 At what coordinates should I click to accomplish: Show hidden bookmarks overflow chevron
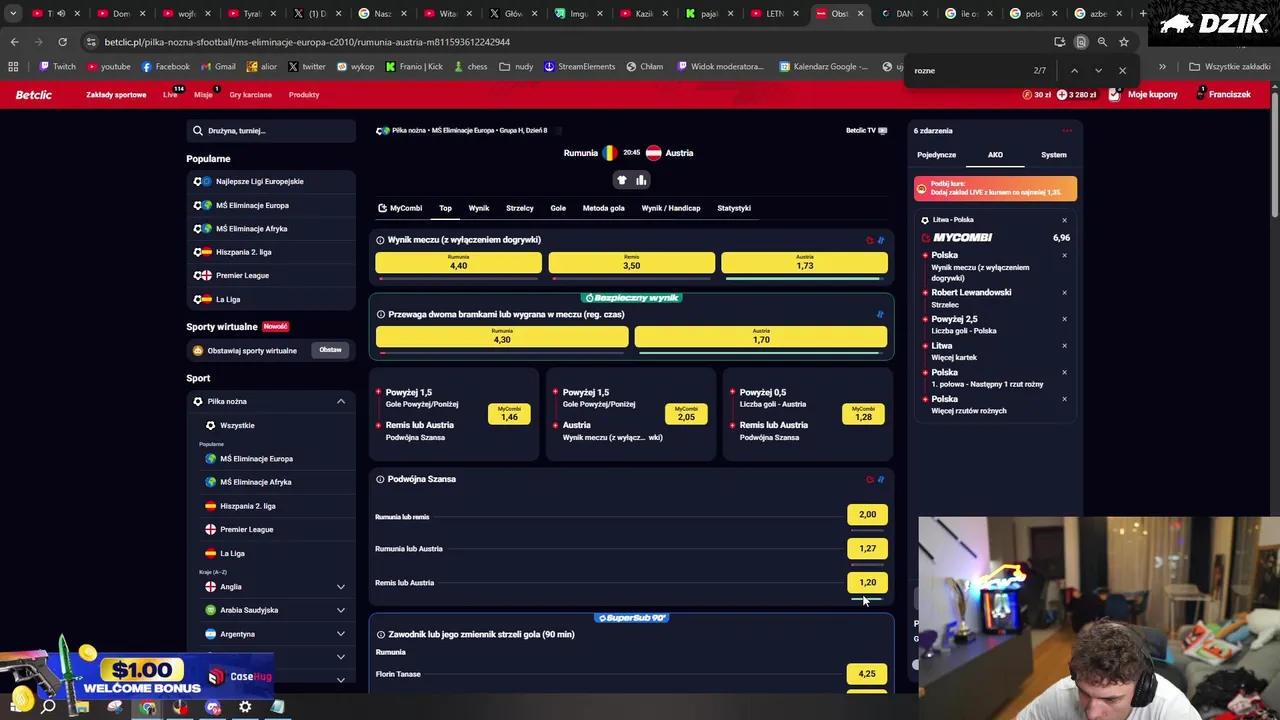[1162, 66]
